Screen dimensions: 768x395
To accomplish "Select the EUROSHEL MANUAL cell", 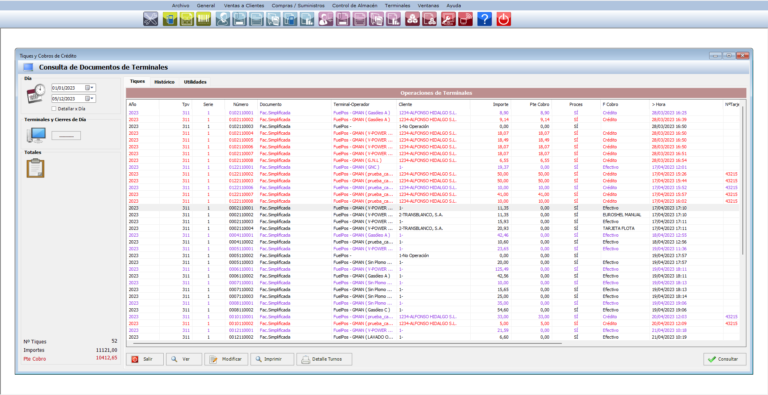I will tap(621, 215).
